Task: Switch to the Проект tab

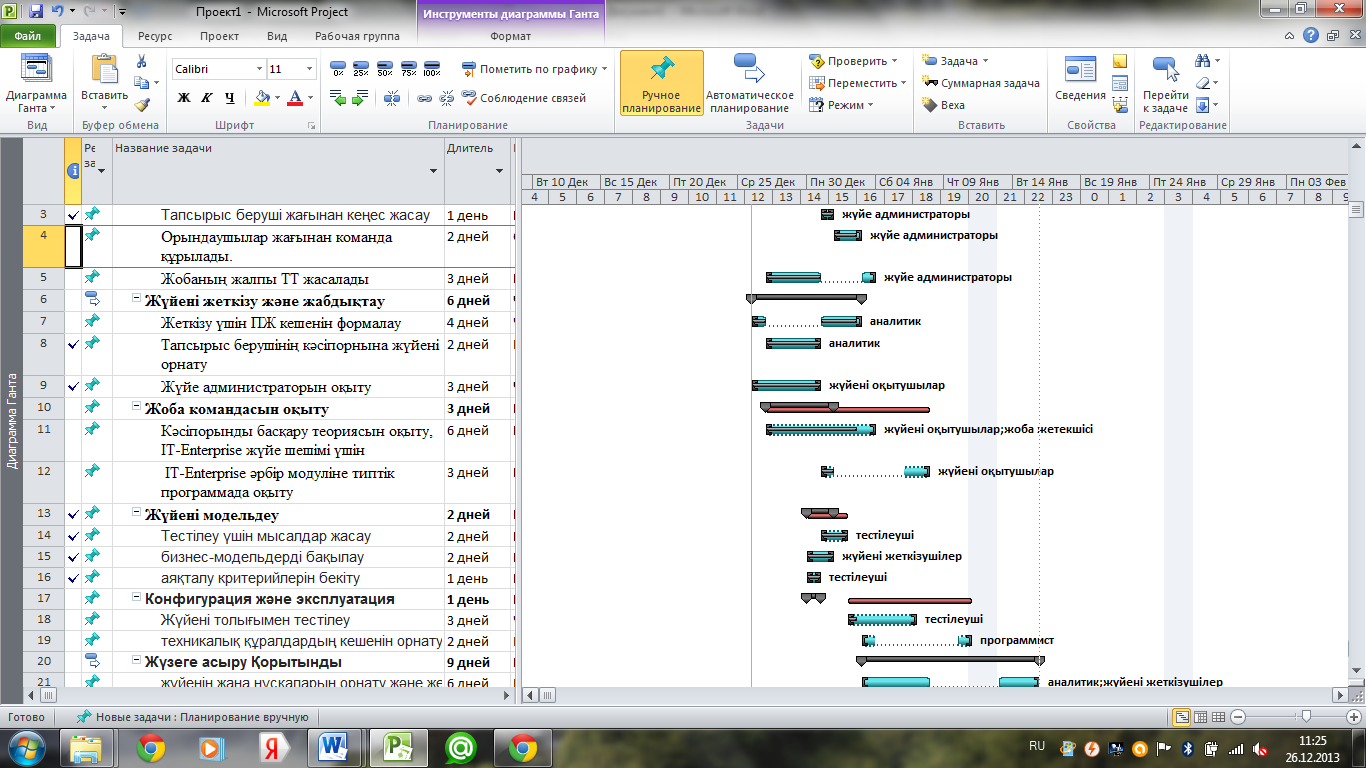Action: click(219, 36)
